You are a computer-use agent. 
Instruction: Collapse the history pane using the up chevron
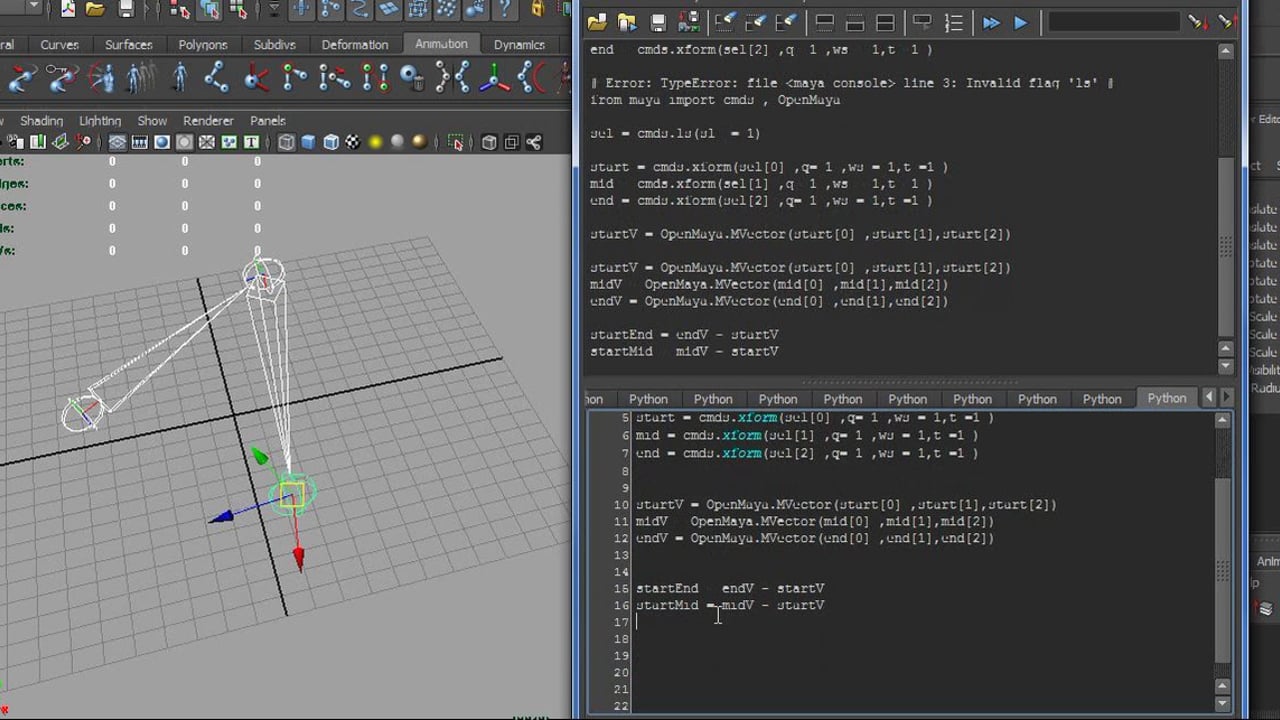click(1224, 350)
